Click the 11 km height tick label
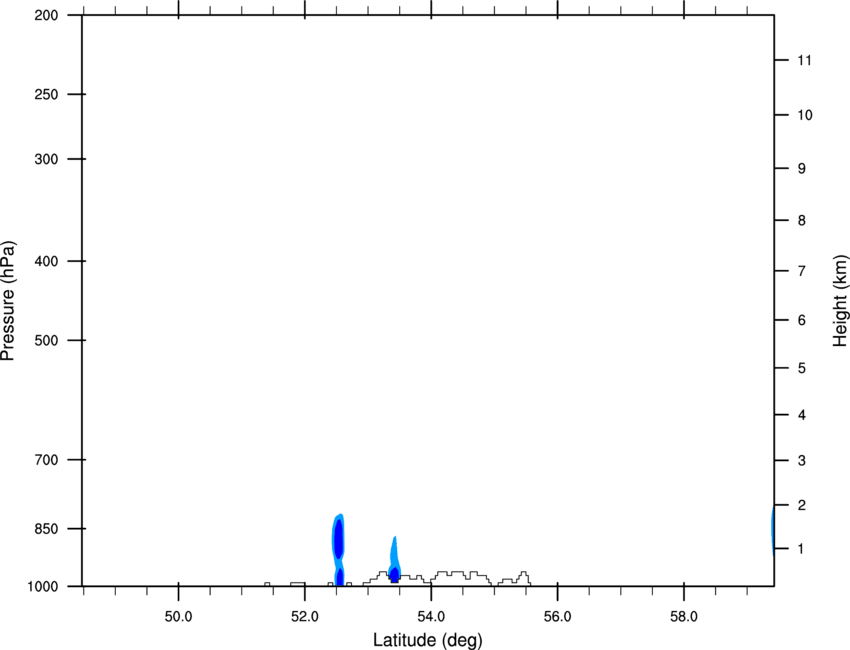Viewport: 850px width, 650px height. pyautogui.click(x=804, y=60)
